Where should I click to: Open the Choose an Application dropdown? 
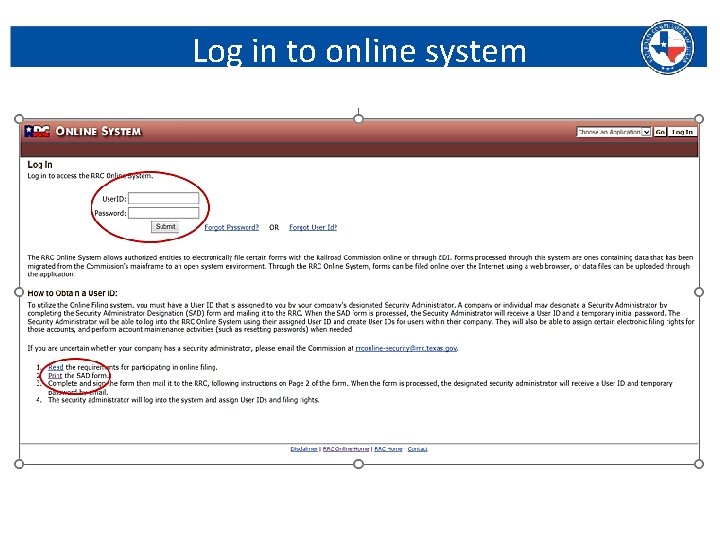pyautogui.click(x=614, y=132)
